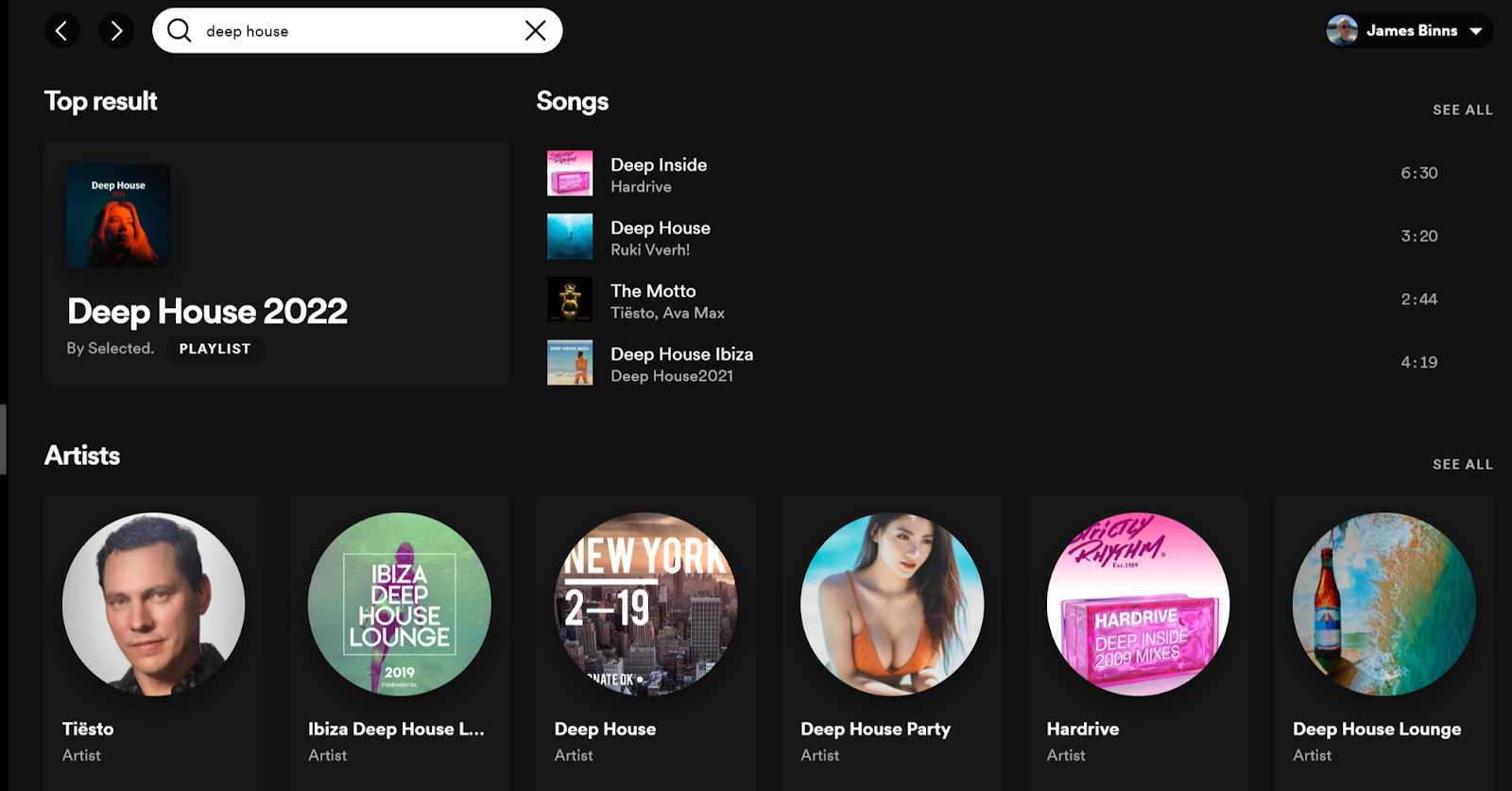This screenshot has height=791, width=1512.
Task: See all songs results
Action: [x=1463, y=110]
